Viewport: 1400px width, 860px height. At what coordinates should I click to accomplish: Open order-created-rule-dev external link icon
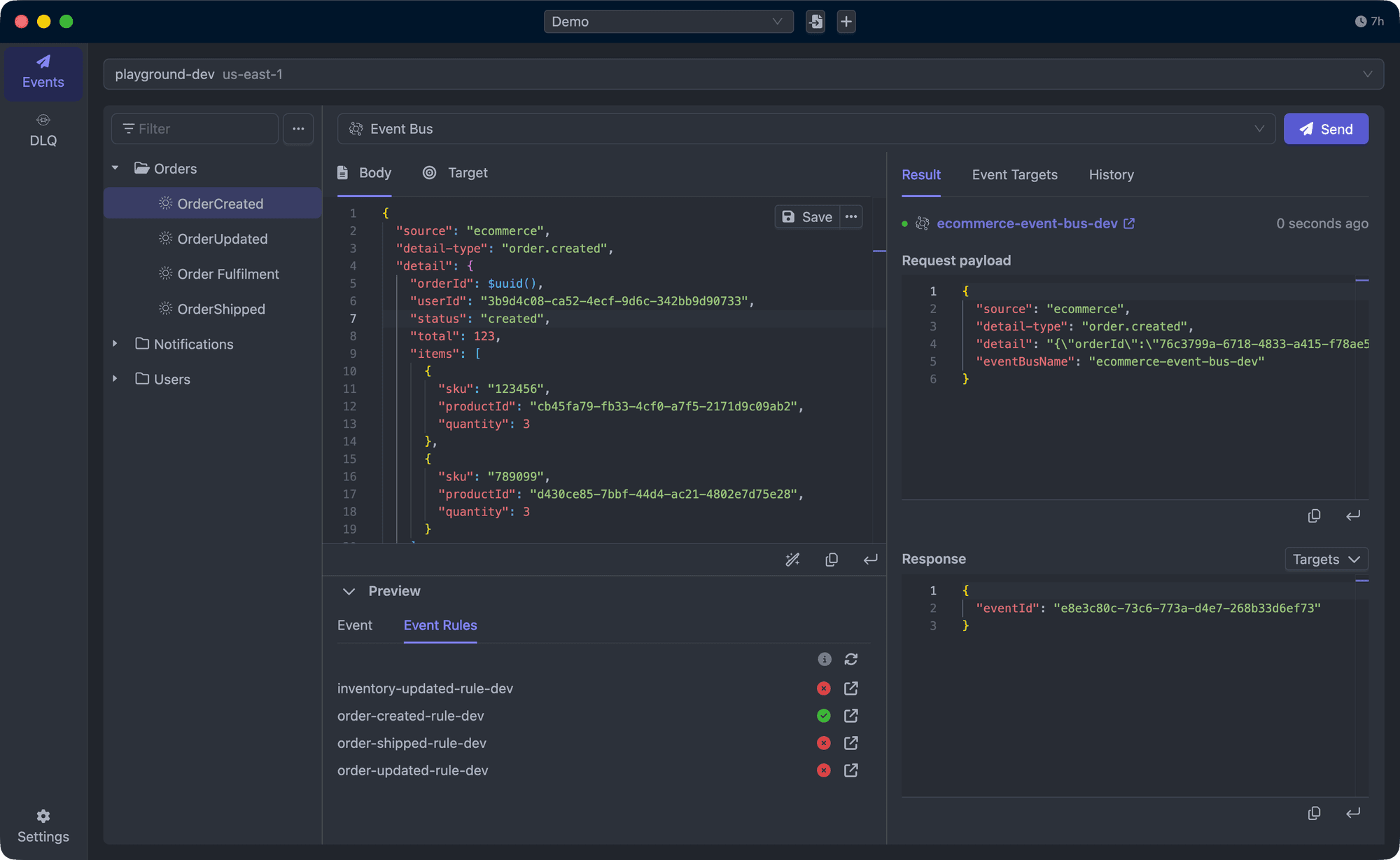851,716
